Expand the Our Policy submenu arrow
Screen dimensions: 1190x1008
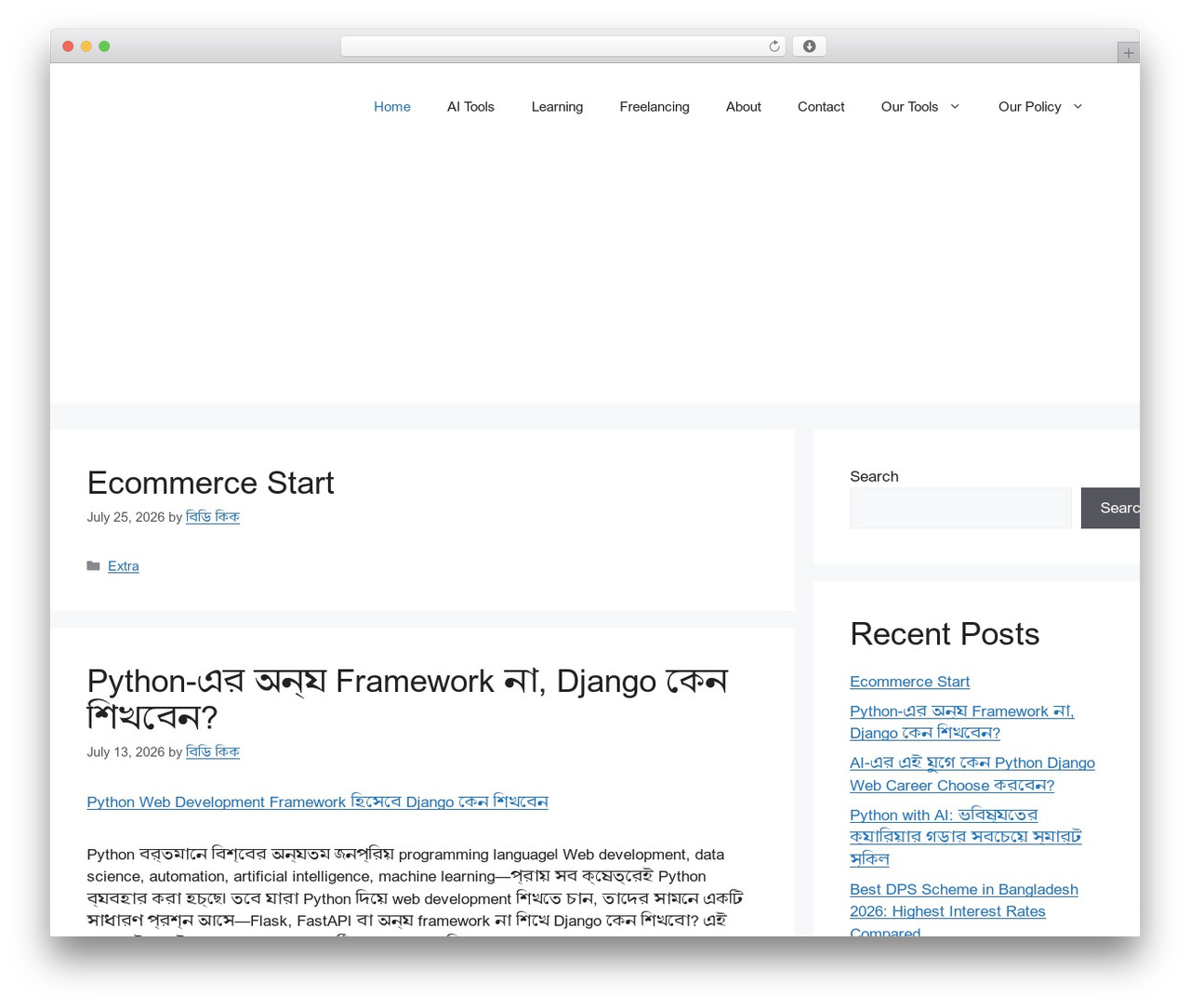click(x=1078, y=107)
